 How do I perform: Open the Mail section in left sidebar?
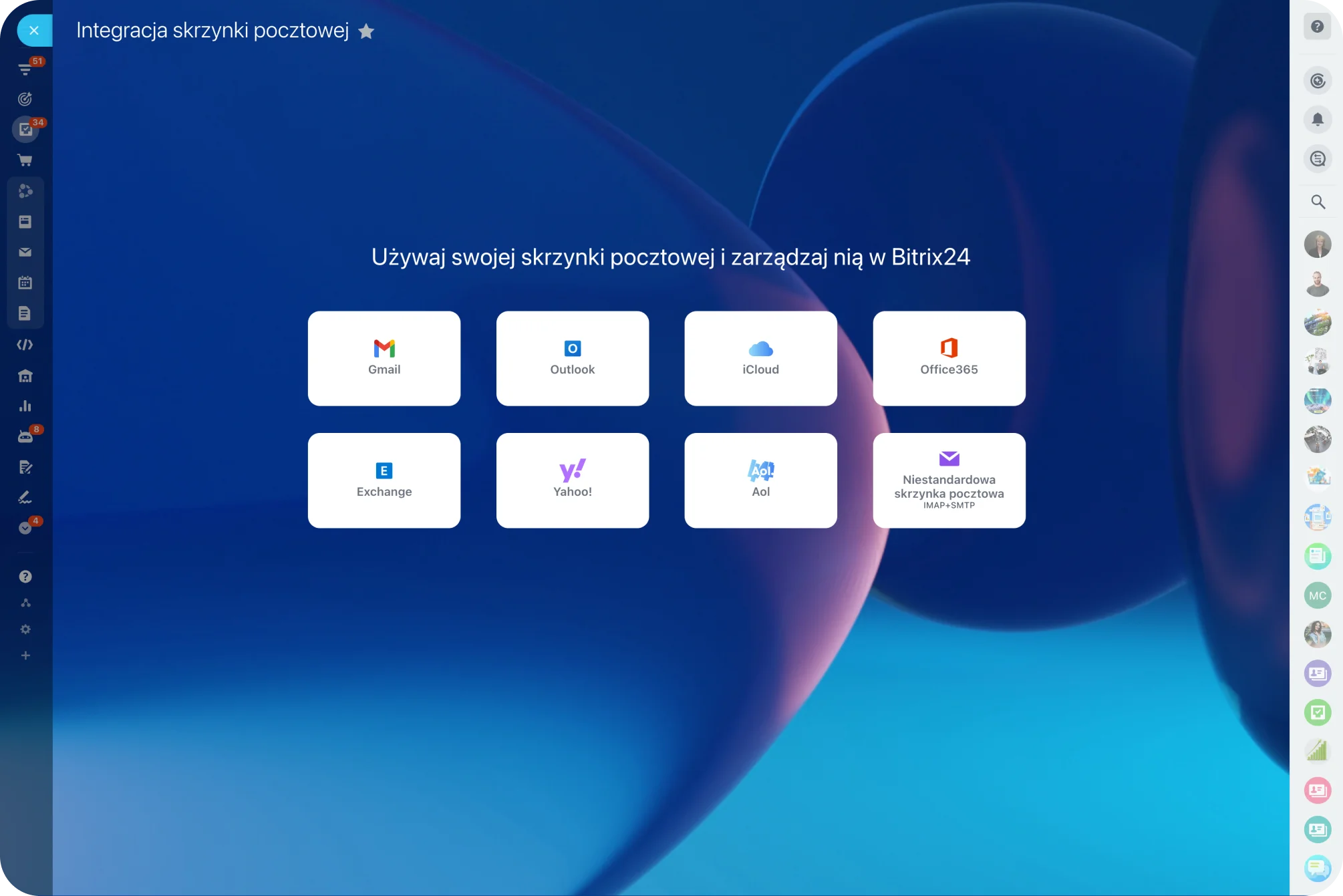point(25,252)
